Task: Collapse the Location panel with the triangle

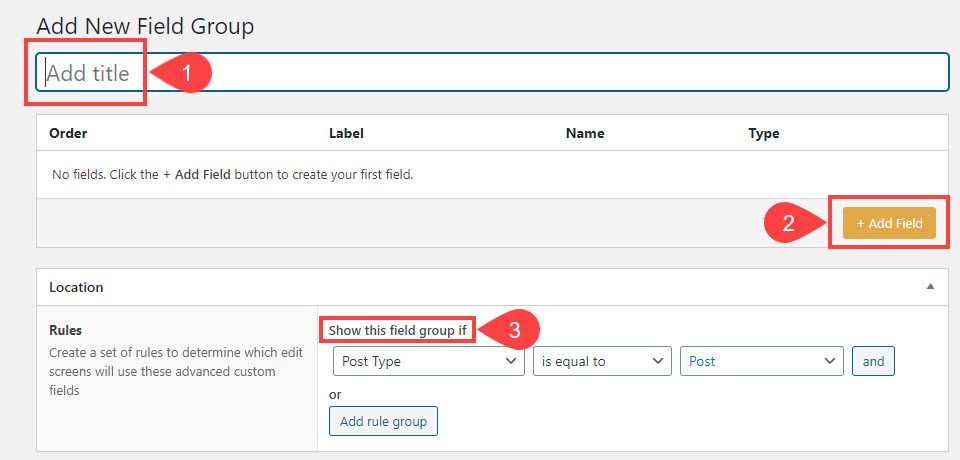Action: click(x=930, y=287)
